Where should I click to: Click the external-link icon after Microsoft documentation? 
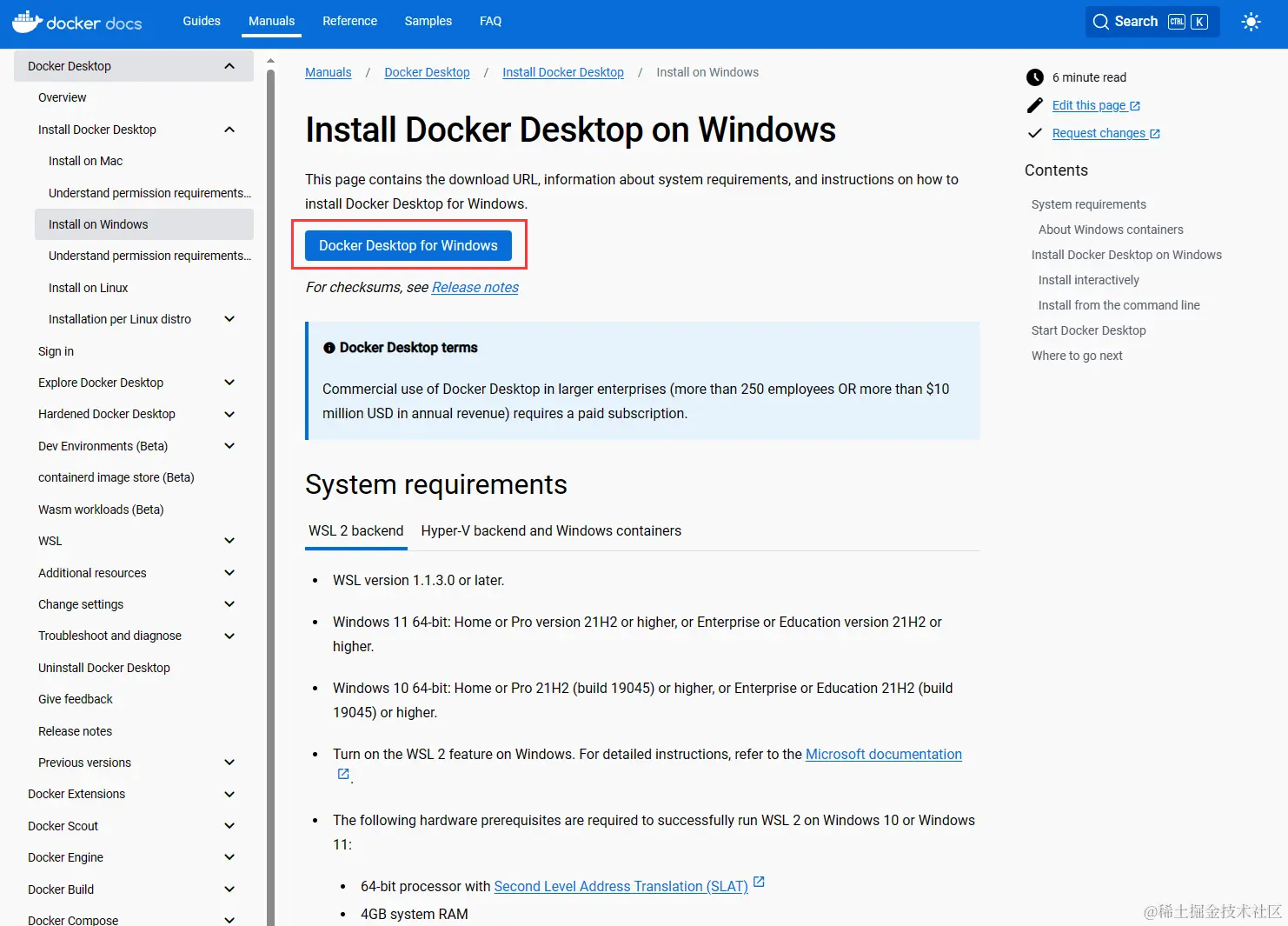click(343, 774)
